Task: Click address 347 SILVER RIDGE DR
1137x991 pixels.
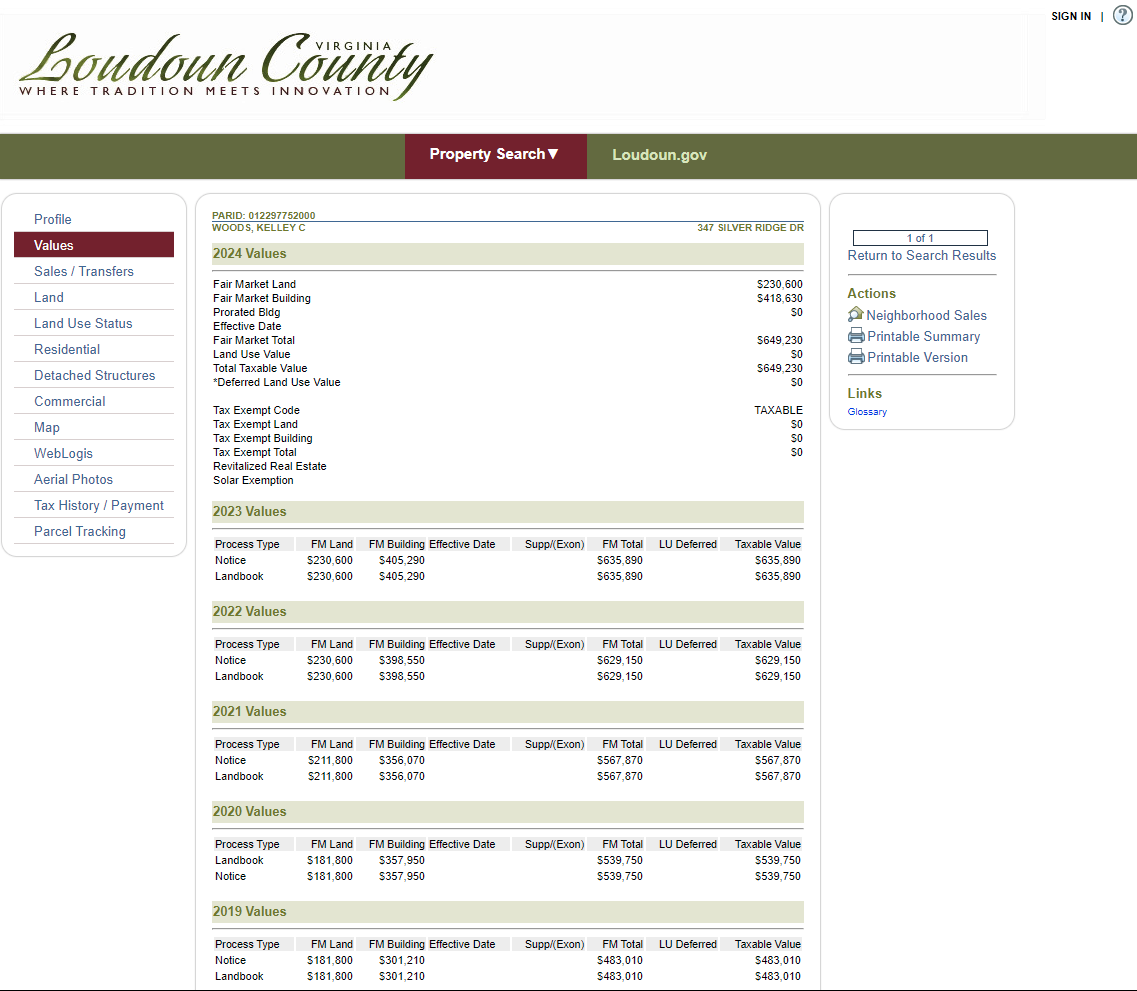Action: 751,228
